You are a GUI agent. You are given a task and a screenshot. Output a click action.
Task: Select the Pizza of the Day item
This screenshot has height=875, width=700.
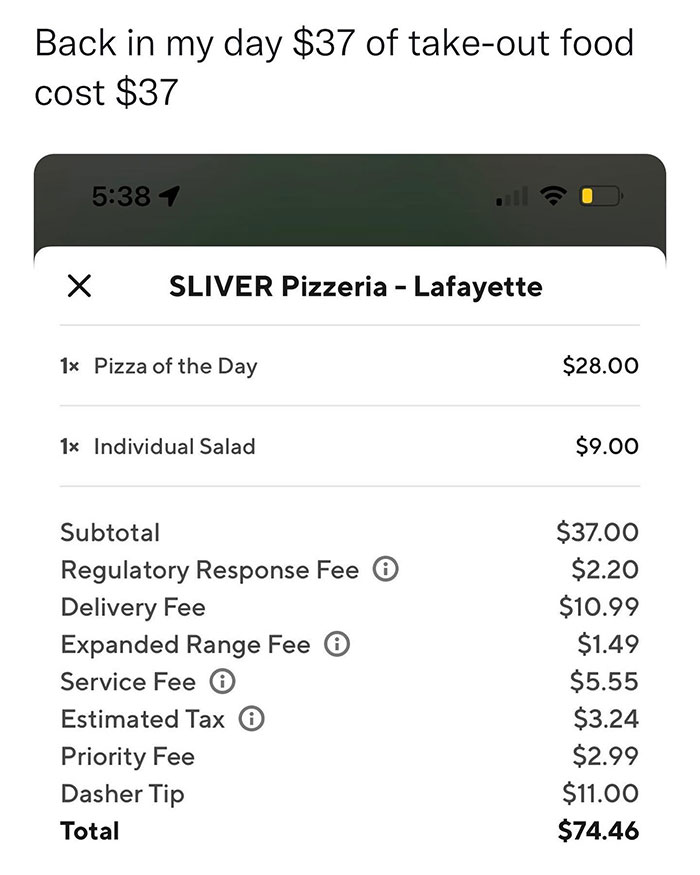pos(349,366)
